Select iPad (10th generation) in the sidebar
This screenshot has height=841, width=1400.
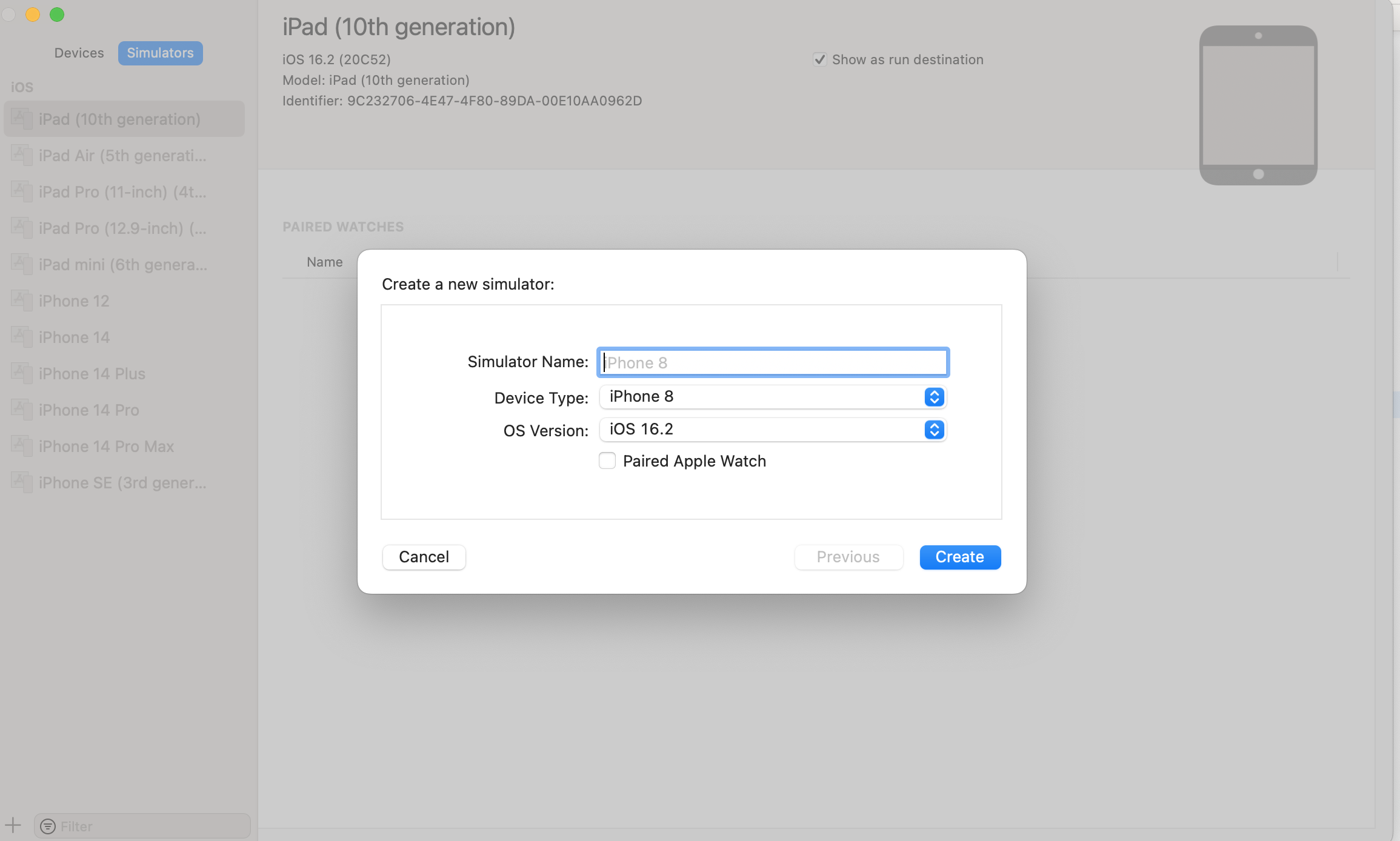(x=124, y=119)
